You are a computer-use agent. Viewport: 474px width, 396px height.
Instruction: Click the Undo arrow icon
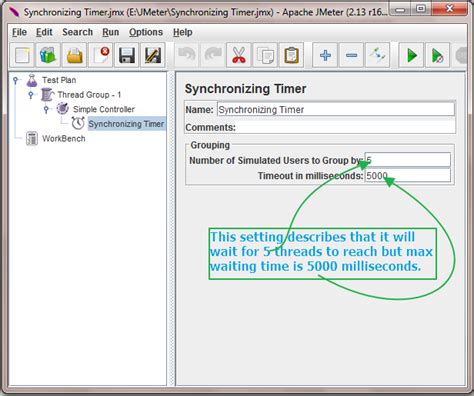click(187, 55)
